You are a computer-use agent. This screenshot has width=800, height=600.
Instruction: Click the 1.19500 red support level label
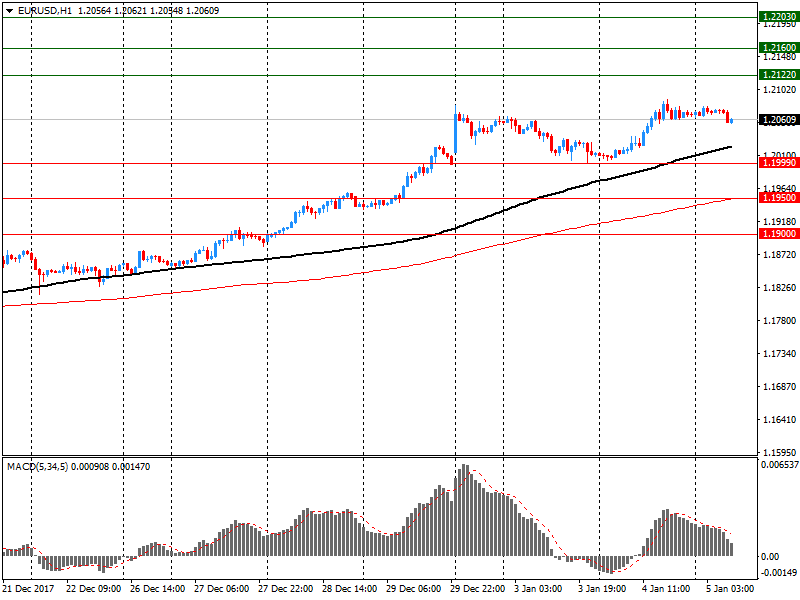click(779, 198)
